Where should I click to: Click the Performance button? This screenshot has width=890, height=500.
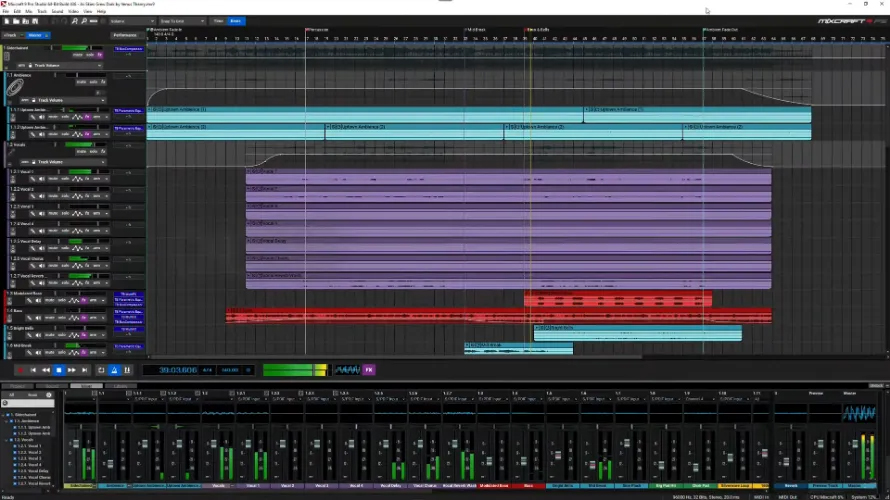click(125, 35)
